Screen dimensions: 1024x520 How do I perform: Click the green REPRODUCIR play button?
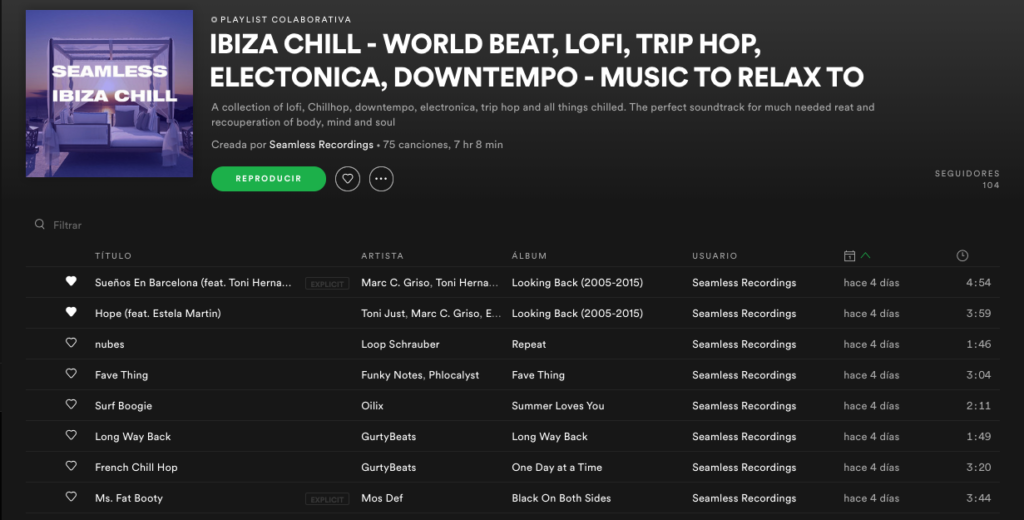[x=268, y=178]
